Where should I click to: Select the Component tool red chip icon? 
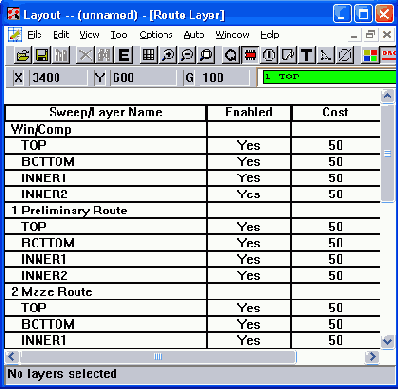(x=250, y=55)
